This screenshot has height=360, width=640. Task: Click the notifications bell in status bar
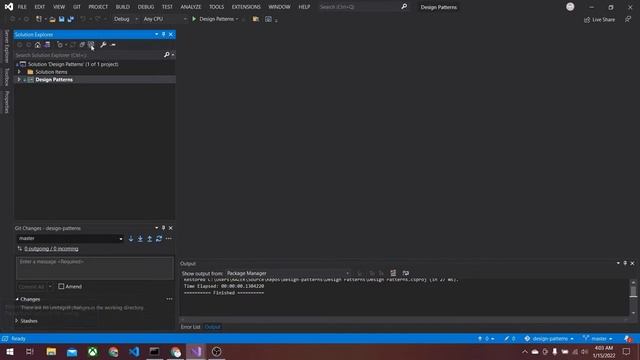coord(628,339)
